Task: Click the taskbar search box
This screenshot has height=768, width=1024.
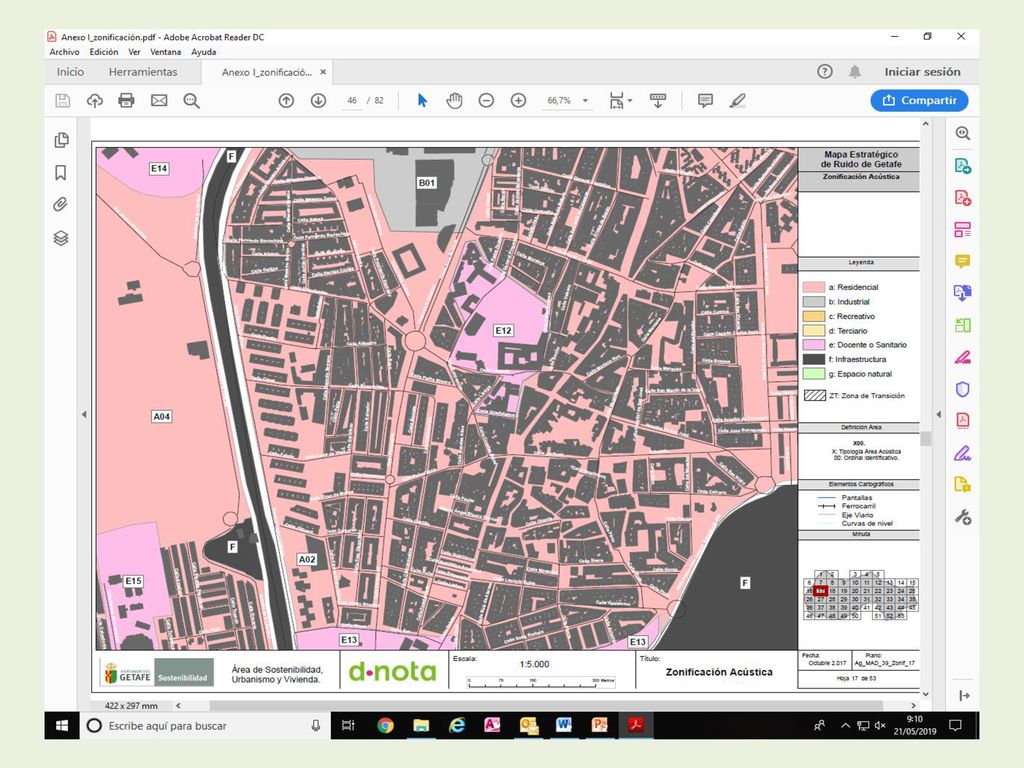Action: [205, 726]
